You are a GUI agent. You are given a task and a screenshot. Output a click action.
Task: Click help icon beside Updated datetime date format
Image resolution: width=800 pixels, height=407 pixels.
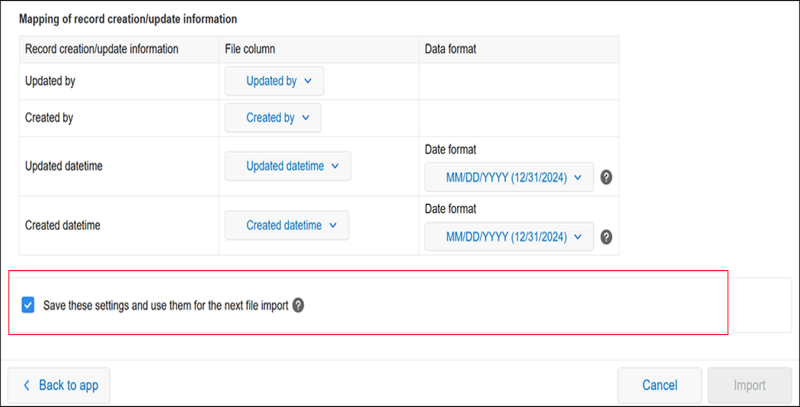click(606, 178)
